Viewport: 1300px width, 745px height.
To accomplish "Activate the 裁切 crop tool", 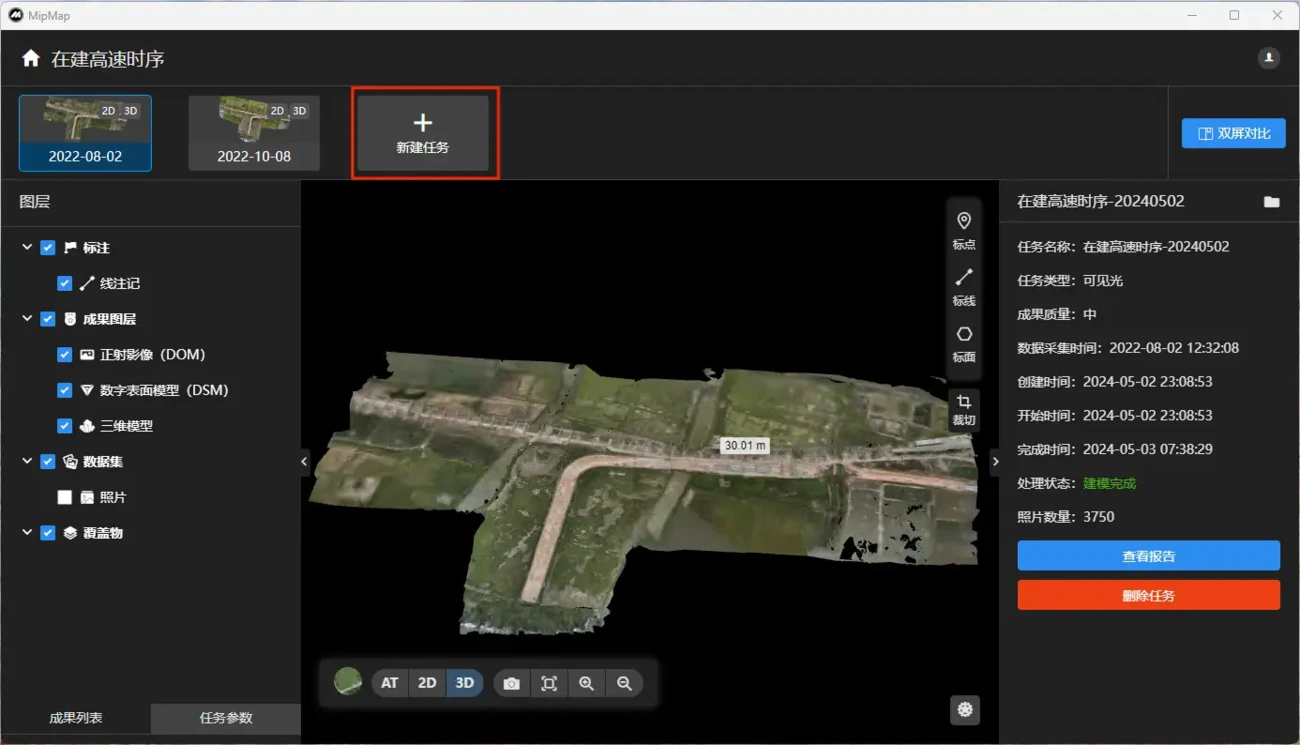I will point(964,410).
